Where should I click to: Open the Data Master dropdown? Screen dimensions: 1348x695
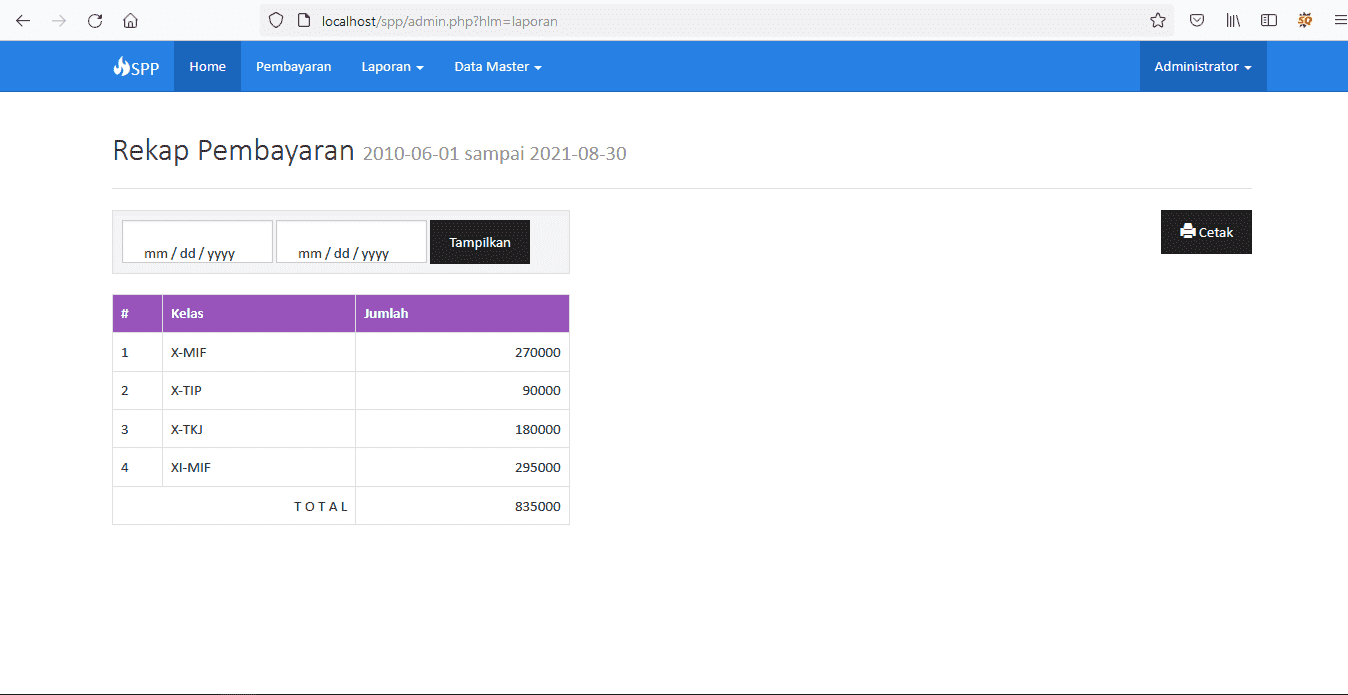tap(497, 66)
